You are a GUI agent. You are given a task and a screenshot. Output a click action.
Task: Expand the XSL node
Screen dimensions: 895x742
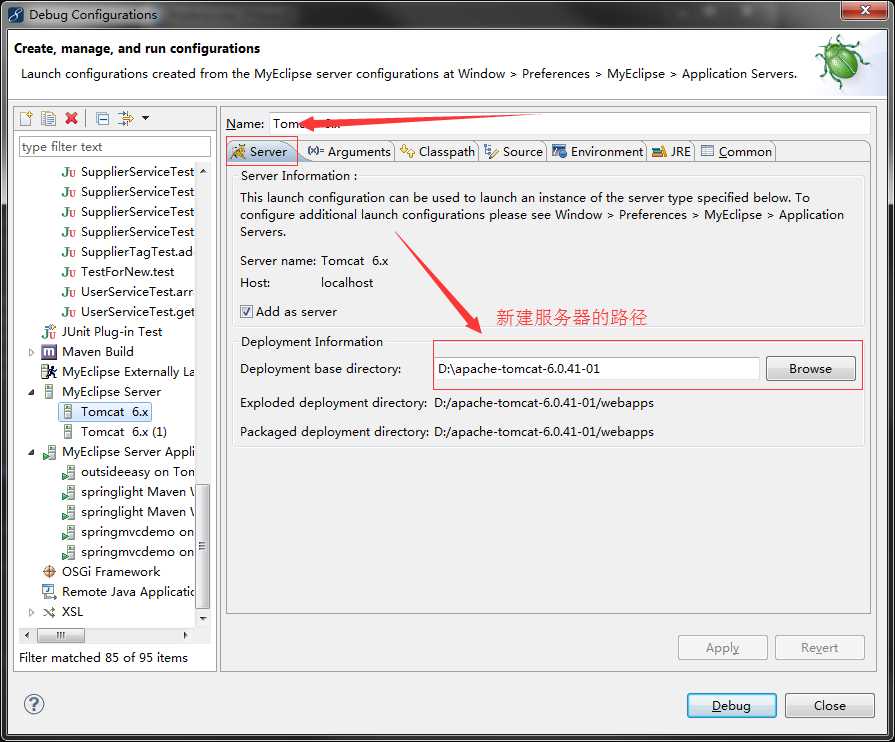31,612
